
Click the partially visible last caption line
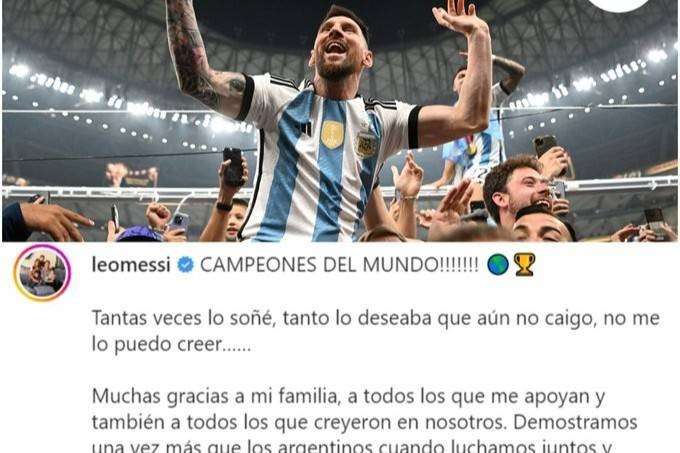coord(352,446)
